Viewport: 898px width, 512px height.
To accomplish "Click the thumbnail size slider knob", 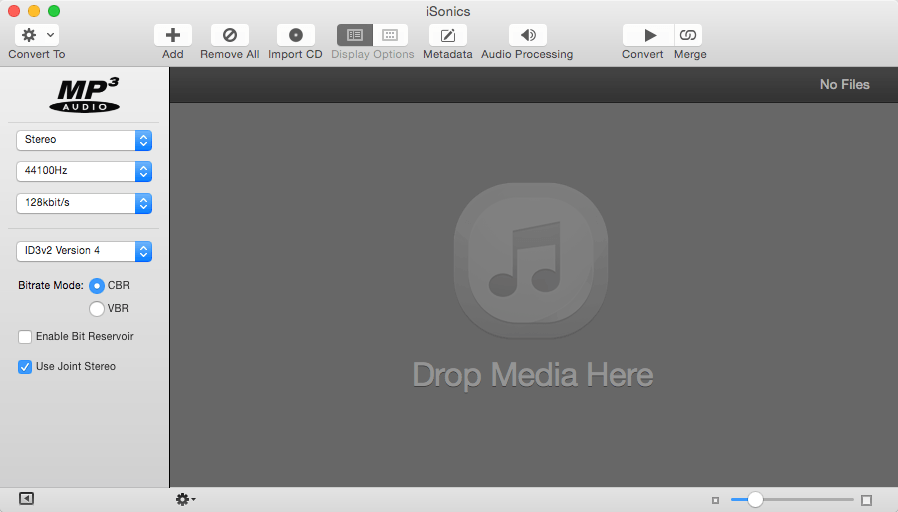I will [755, 499].
